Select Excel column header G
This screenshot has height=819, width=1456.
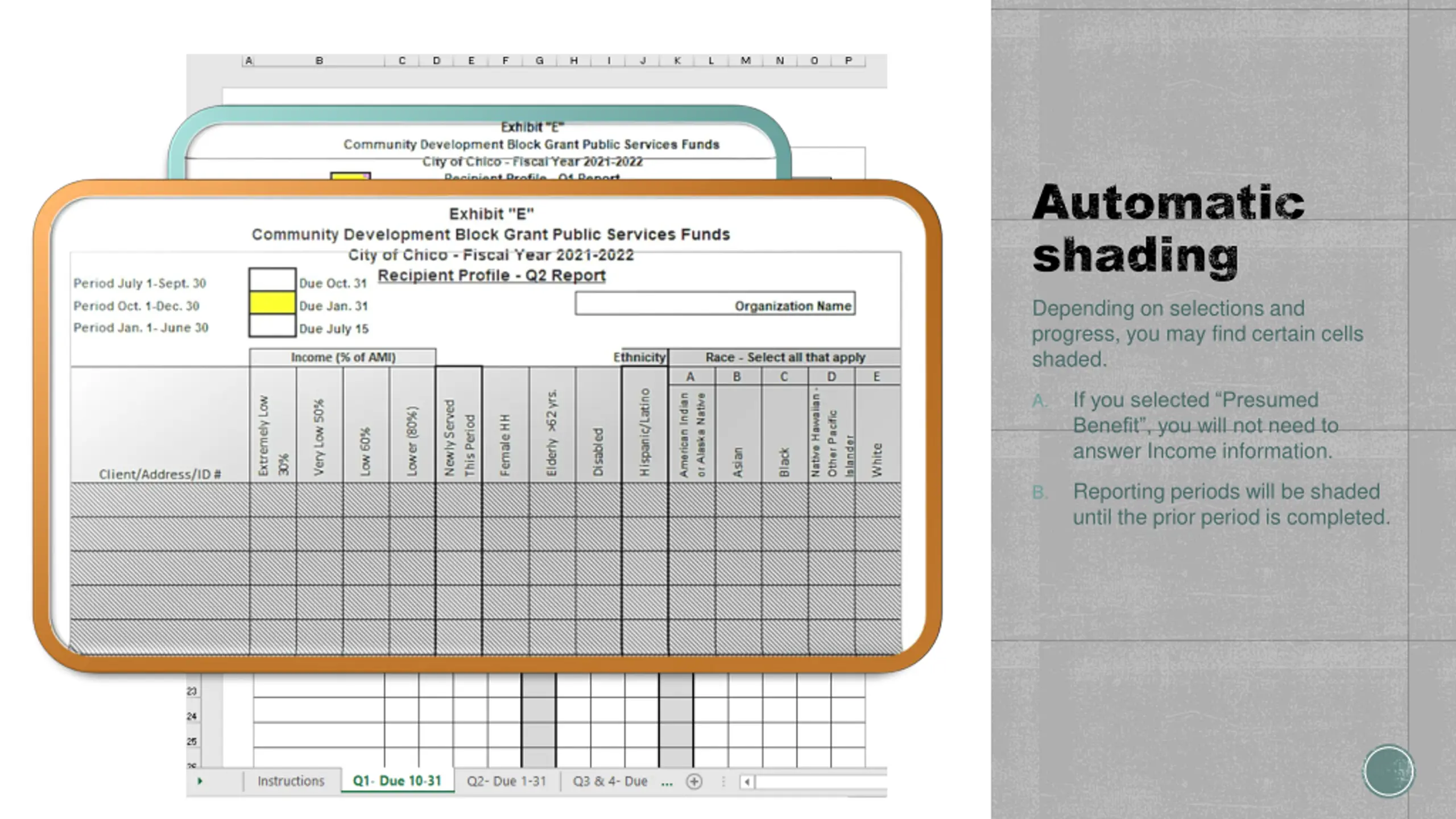[539, 60]
